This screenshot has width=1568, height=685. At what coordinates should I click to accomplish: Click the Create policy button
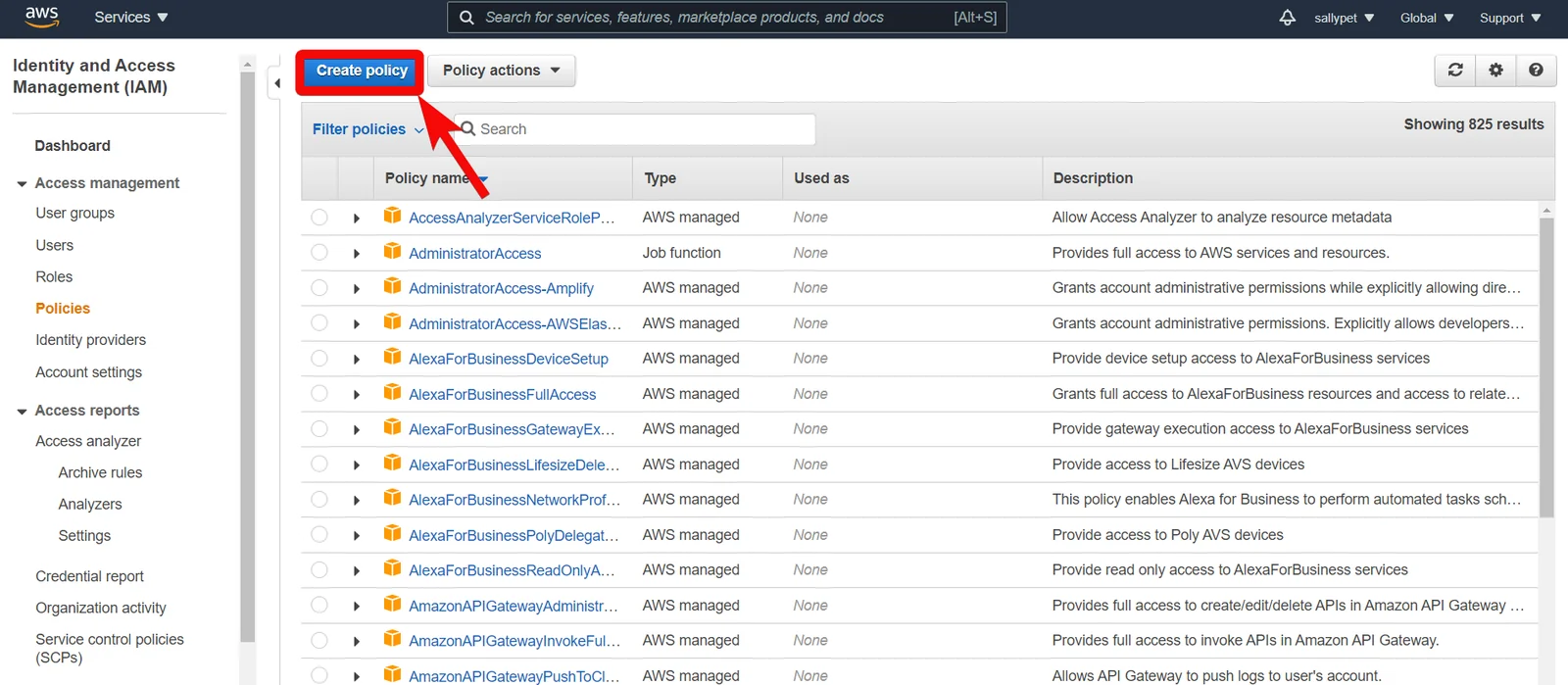tap(362, 71)
